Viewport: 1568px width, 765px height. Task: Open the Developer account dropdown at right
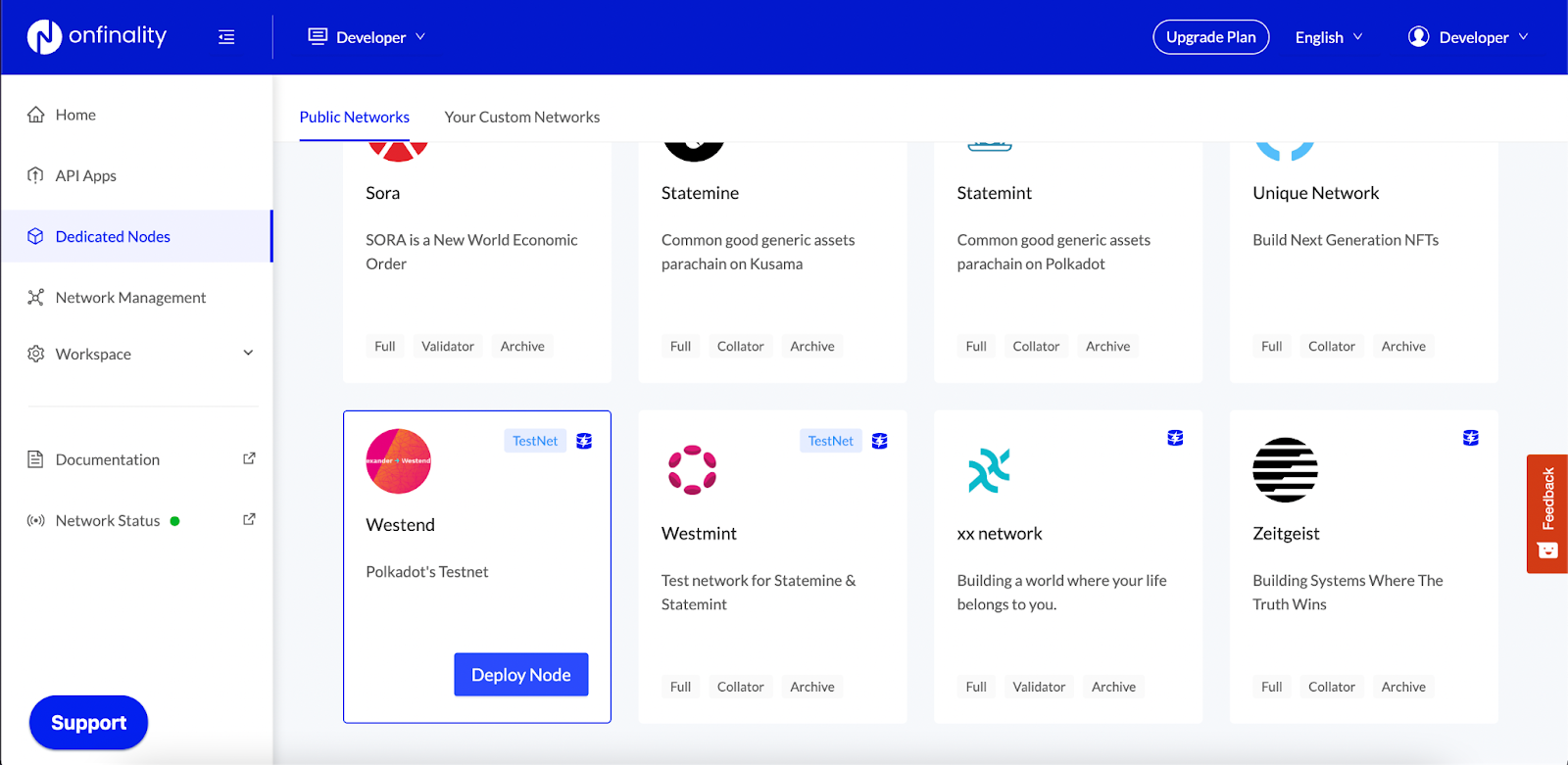[1468, 37]
